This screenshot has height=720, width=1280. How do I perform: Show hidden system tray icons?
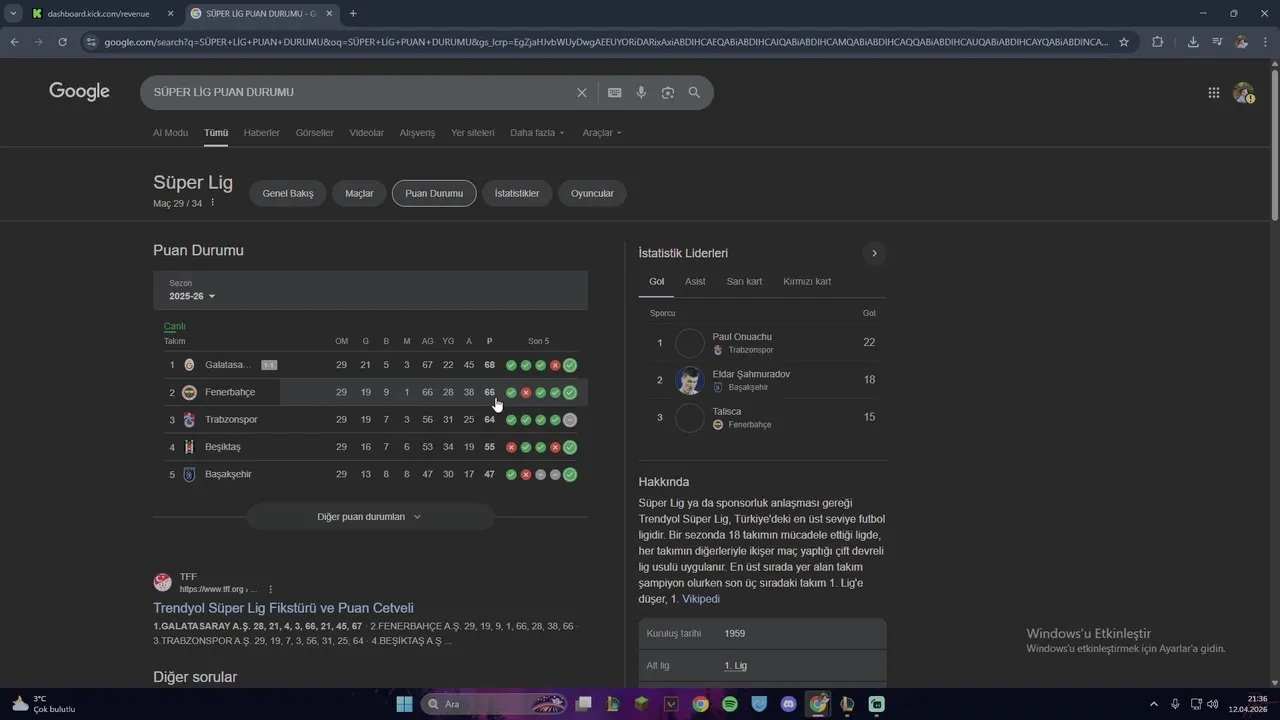[x=1153, y=704]
